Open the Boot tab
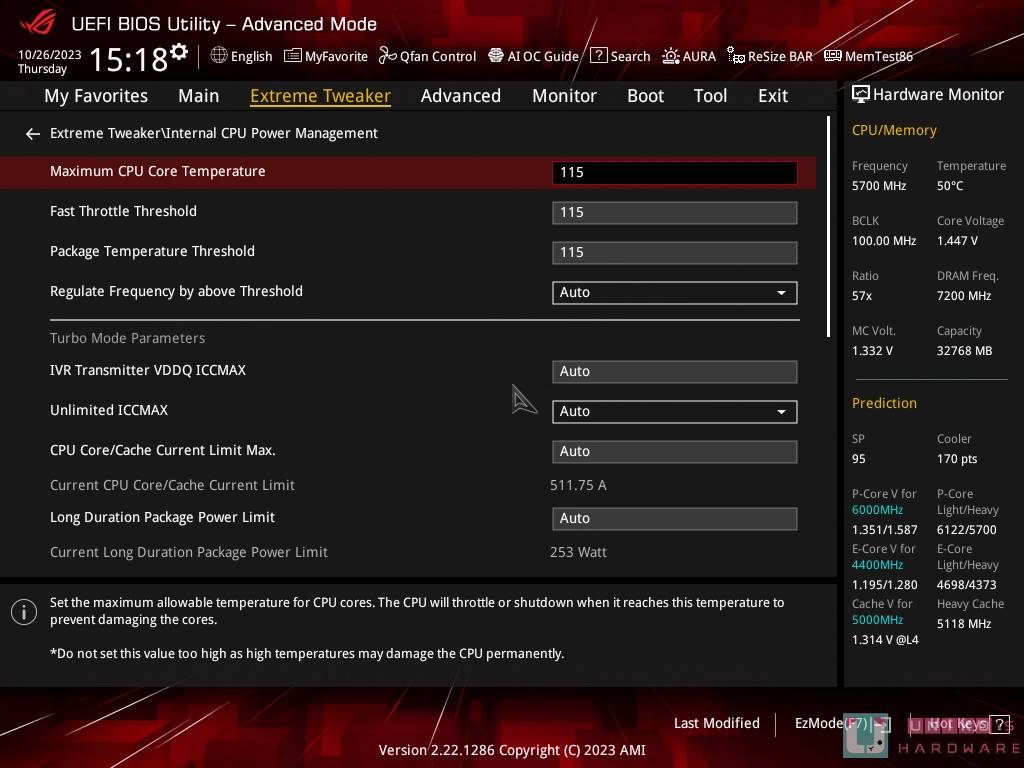This screenshot has height=768, width=1024. (x=645, y=96)
